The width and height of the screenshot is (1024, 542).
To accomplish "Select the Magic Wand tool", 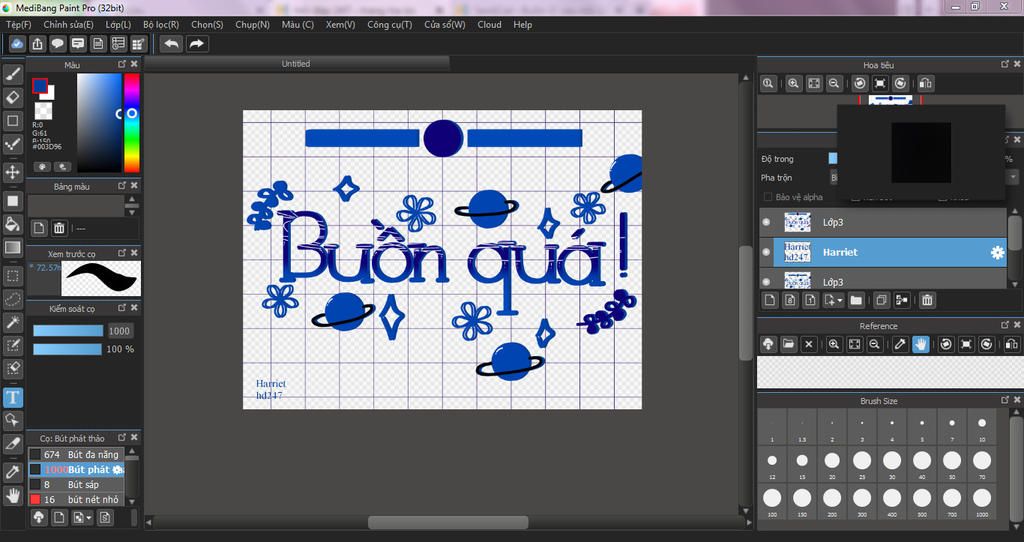I will [12, 322].
